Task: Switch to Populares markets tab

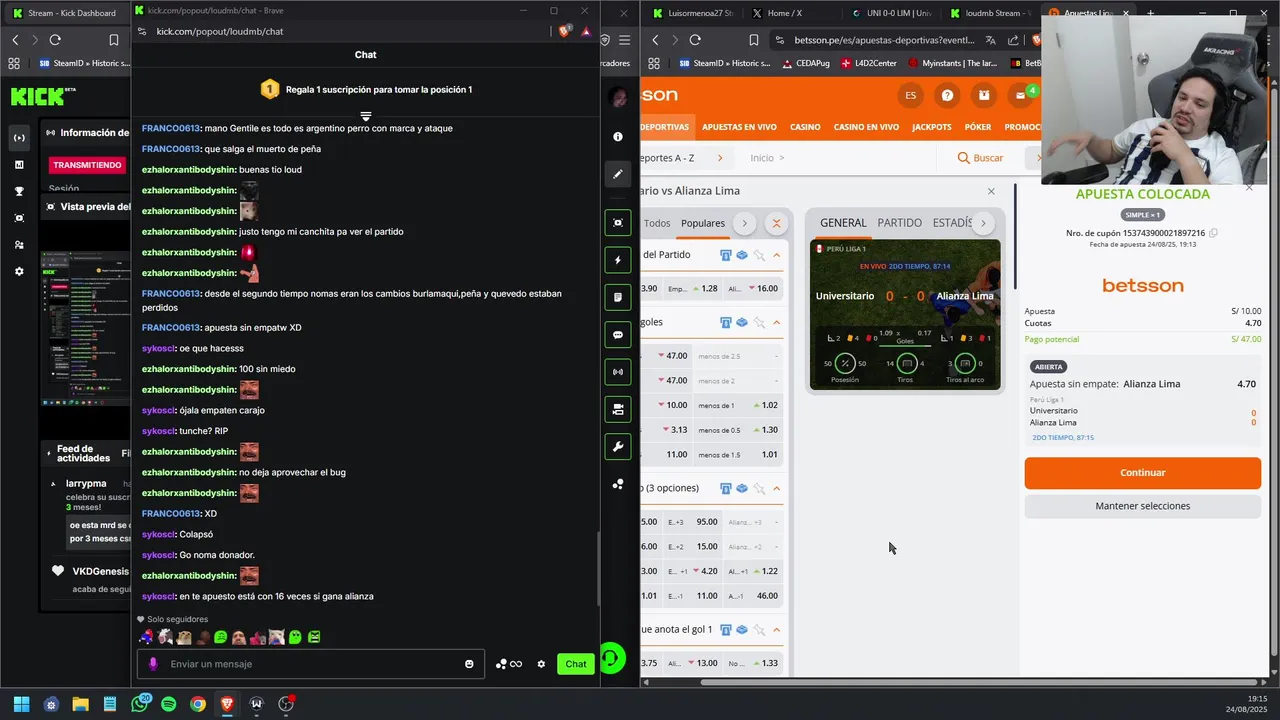Action: 703,223
